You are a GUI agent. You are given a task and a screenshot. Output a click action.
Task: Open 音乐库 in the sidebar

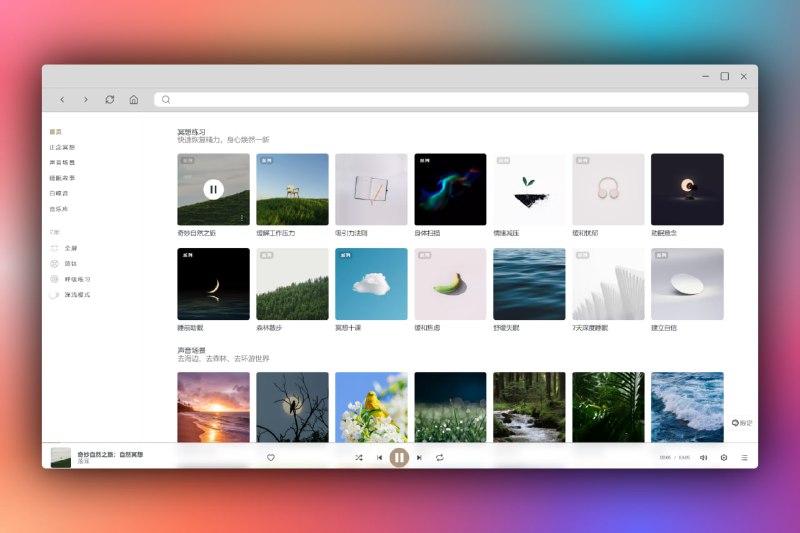click(x=59, y=209)
